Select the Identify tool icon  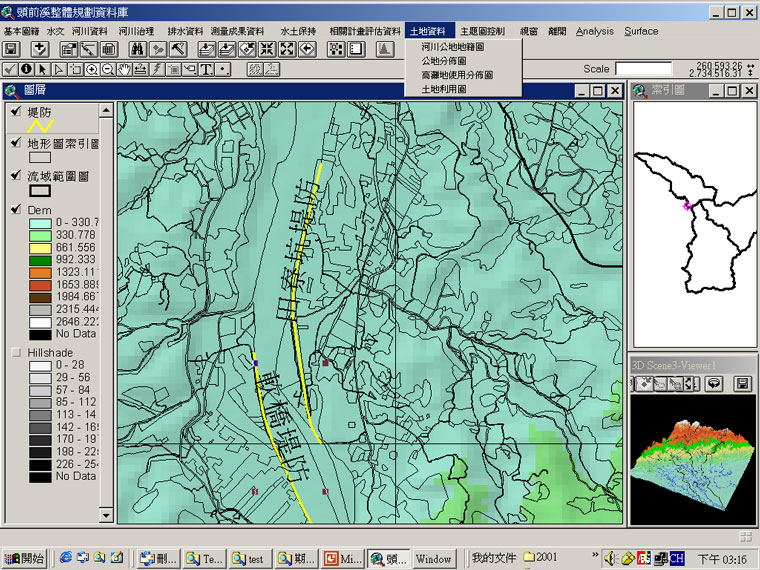click(27, 69)
